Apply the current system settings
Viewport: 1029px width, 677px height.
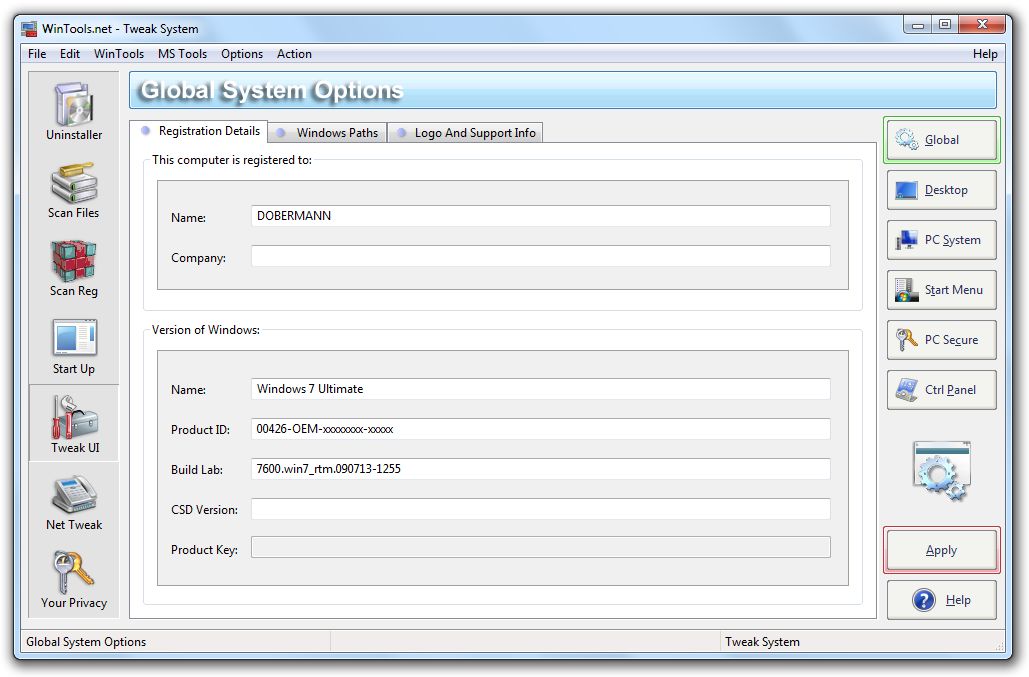pyautogui.click(x=942, y=550)
